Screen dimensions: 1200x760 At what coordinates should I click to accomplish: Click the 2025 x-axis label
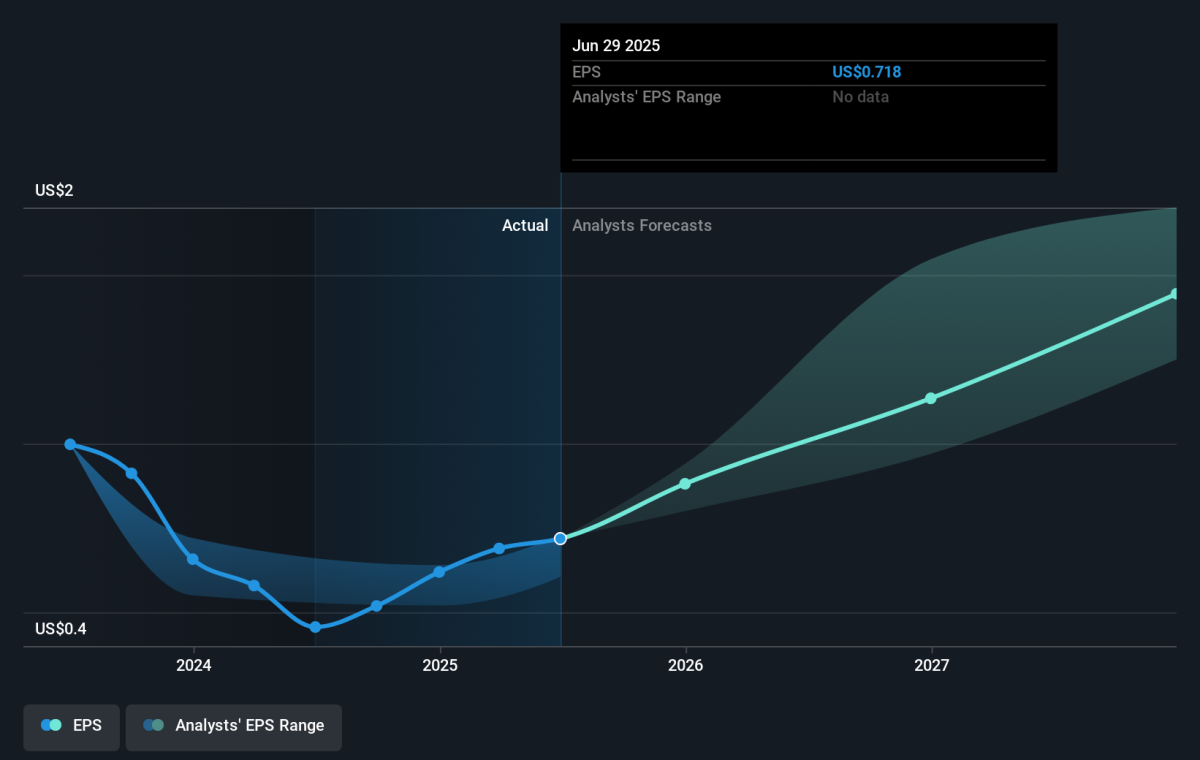439,666
